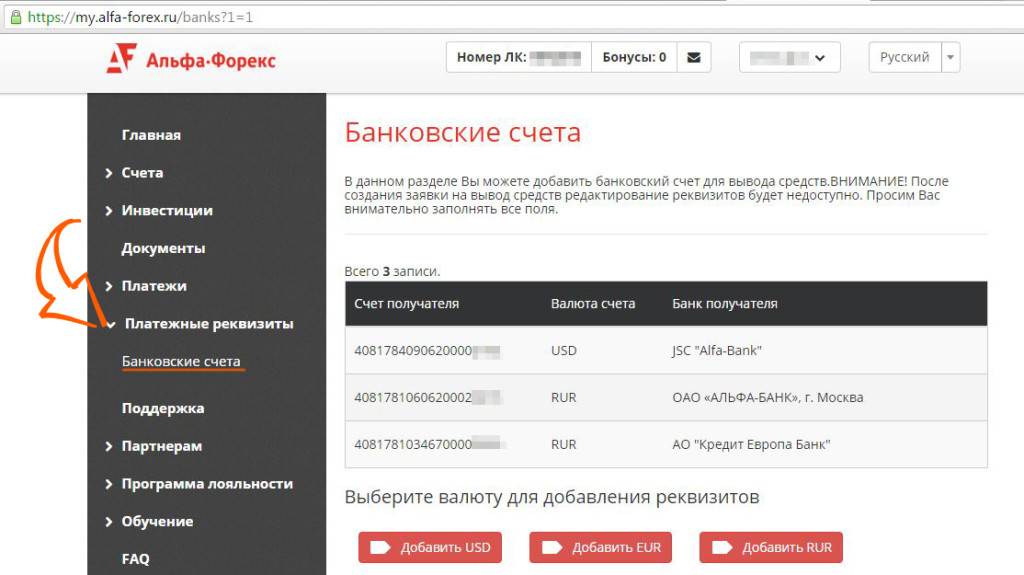
Task: Open FAQ in sidebar
Action: pyautogui.click(x=135, y=559)
